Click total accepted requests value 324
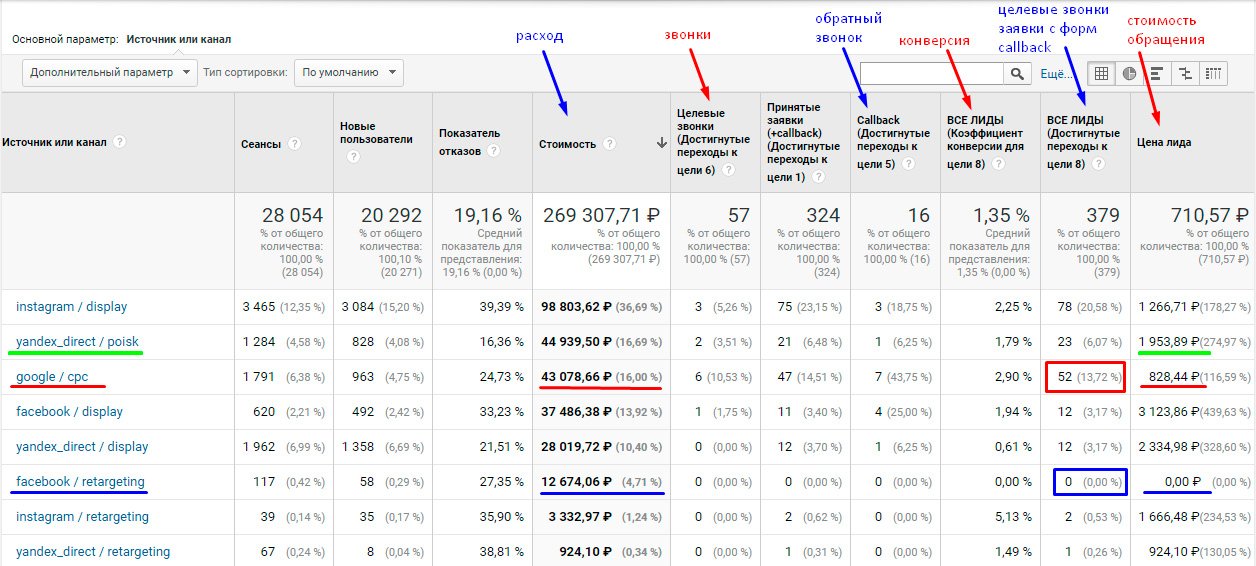Viewport: 1256px width, 566px height. pyautogui.click(x=823, y=215)
